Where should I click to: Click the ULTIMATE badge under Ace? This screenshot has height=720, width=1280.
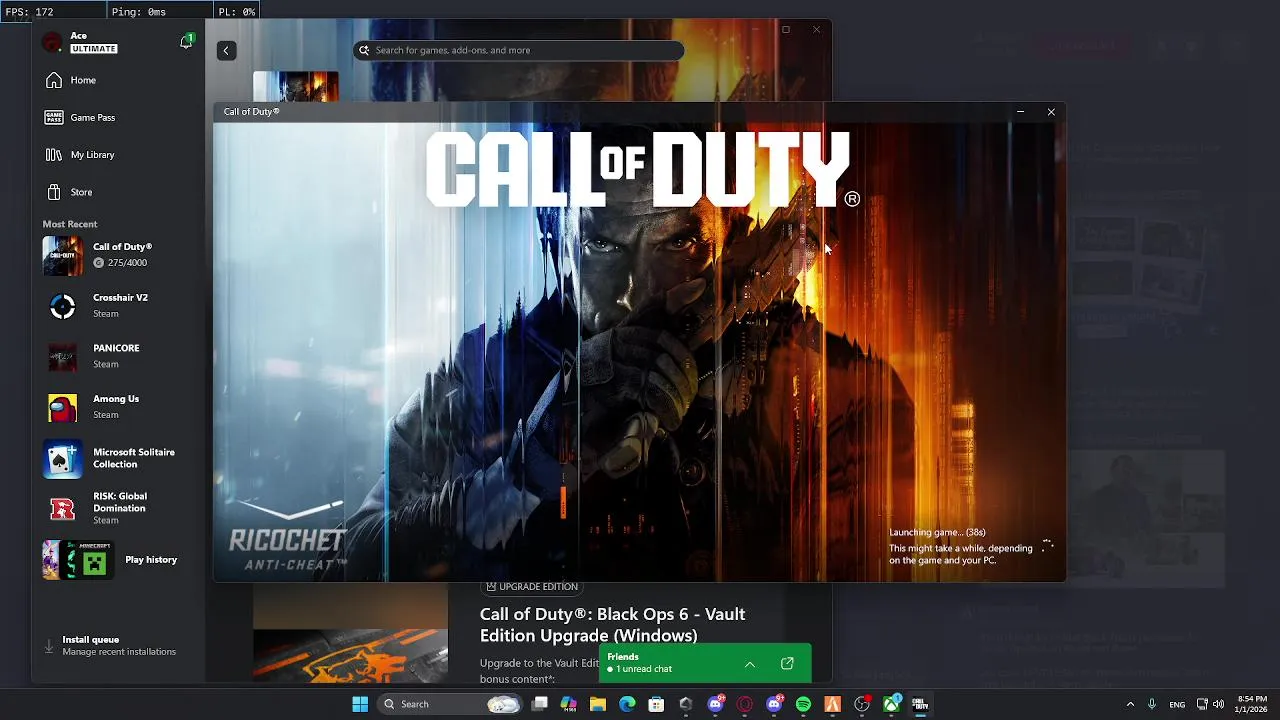[94, 49]
